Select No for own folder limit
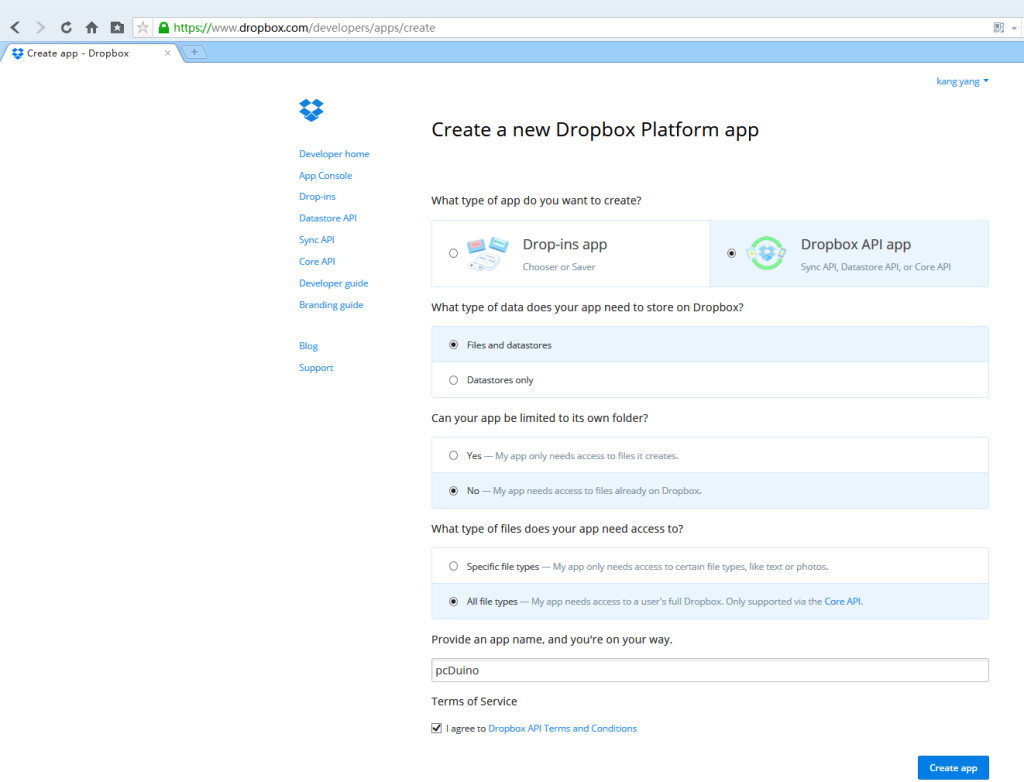1024x782 pixels. pos(453,491)
